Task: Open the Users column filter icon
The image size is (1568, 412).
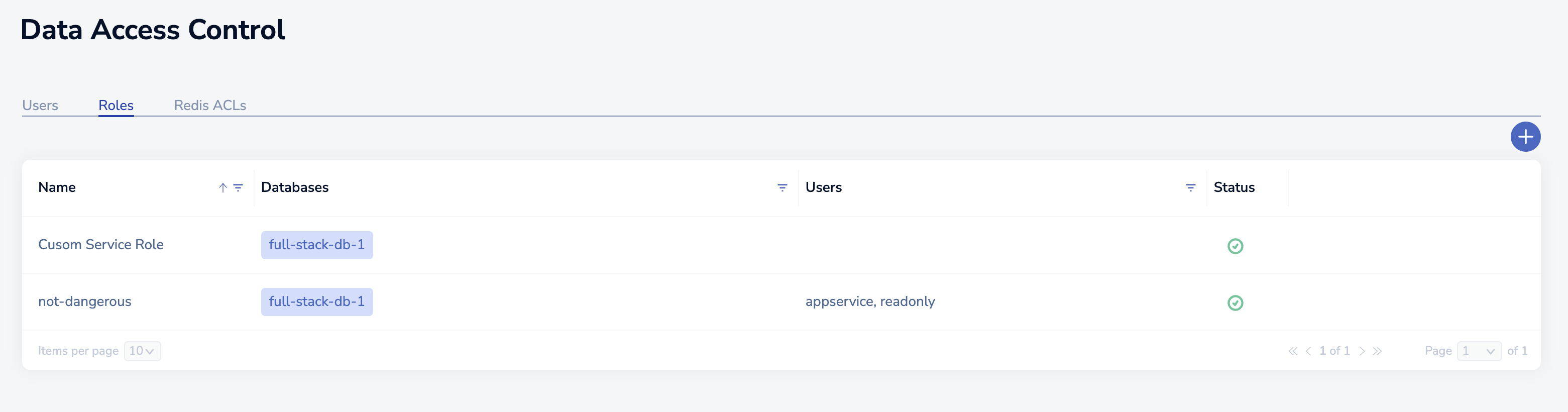Action: click(x=1190, y=188)
